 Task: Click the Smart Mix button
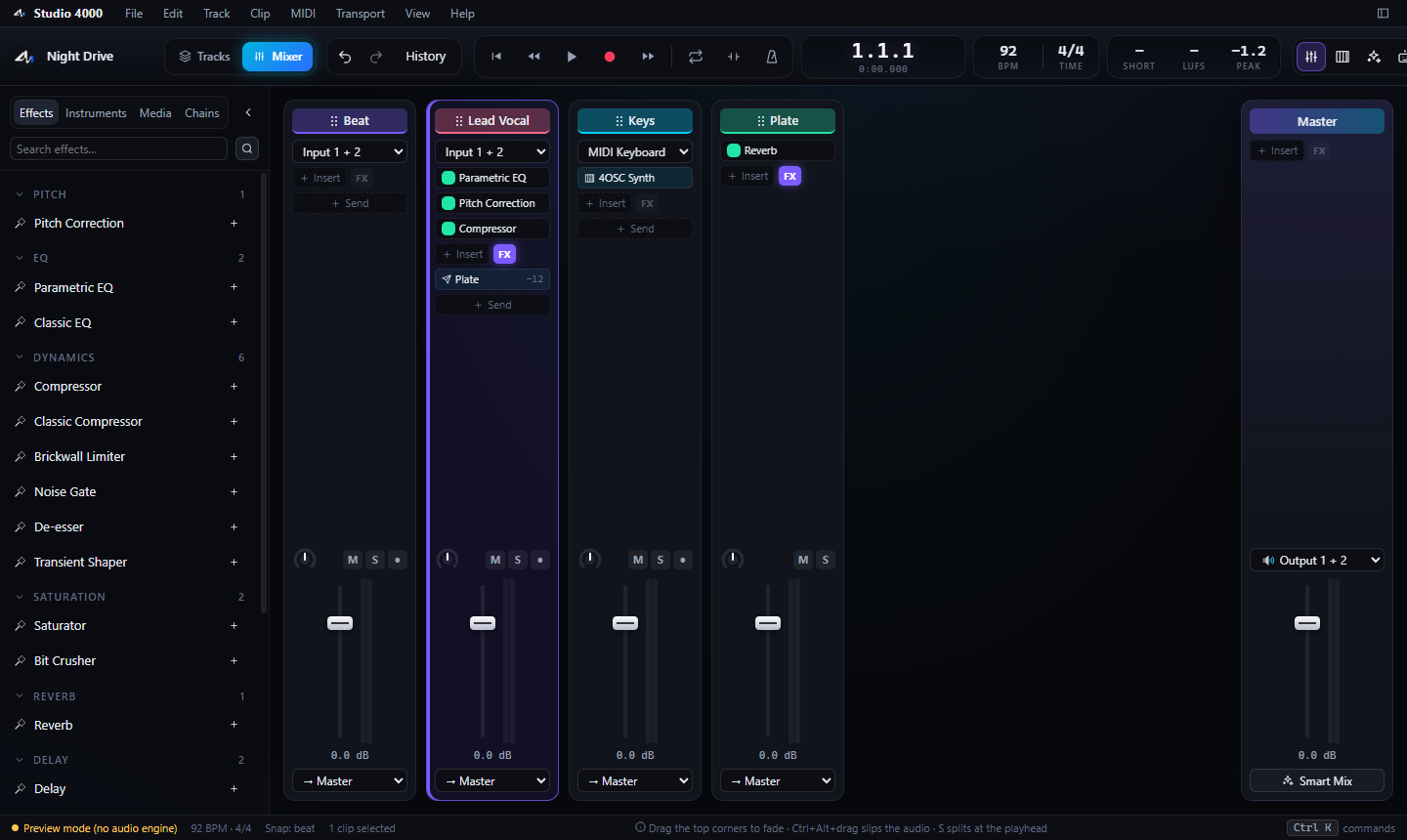coord(1317,780)
